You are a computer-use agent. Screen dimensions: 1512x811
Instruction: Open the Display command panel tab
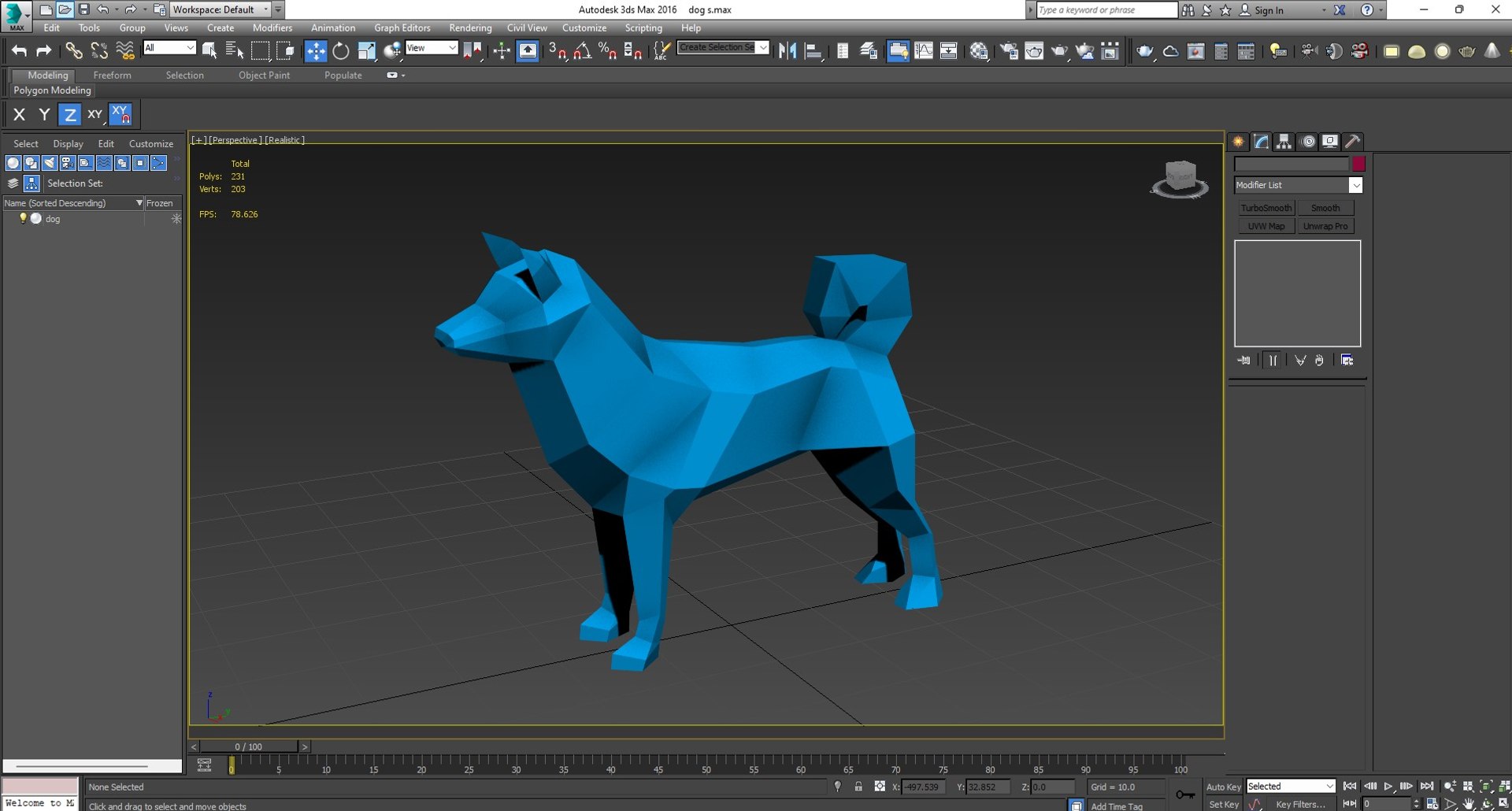tap(1330, 142)
